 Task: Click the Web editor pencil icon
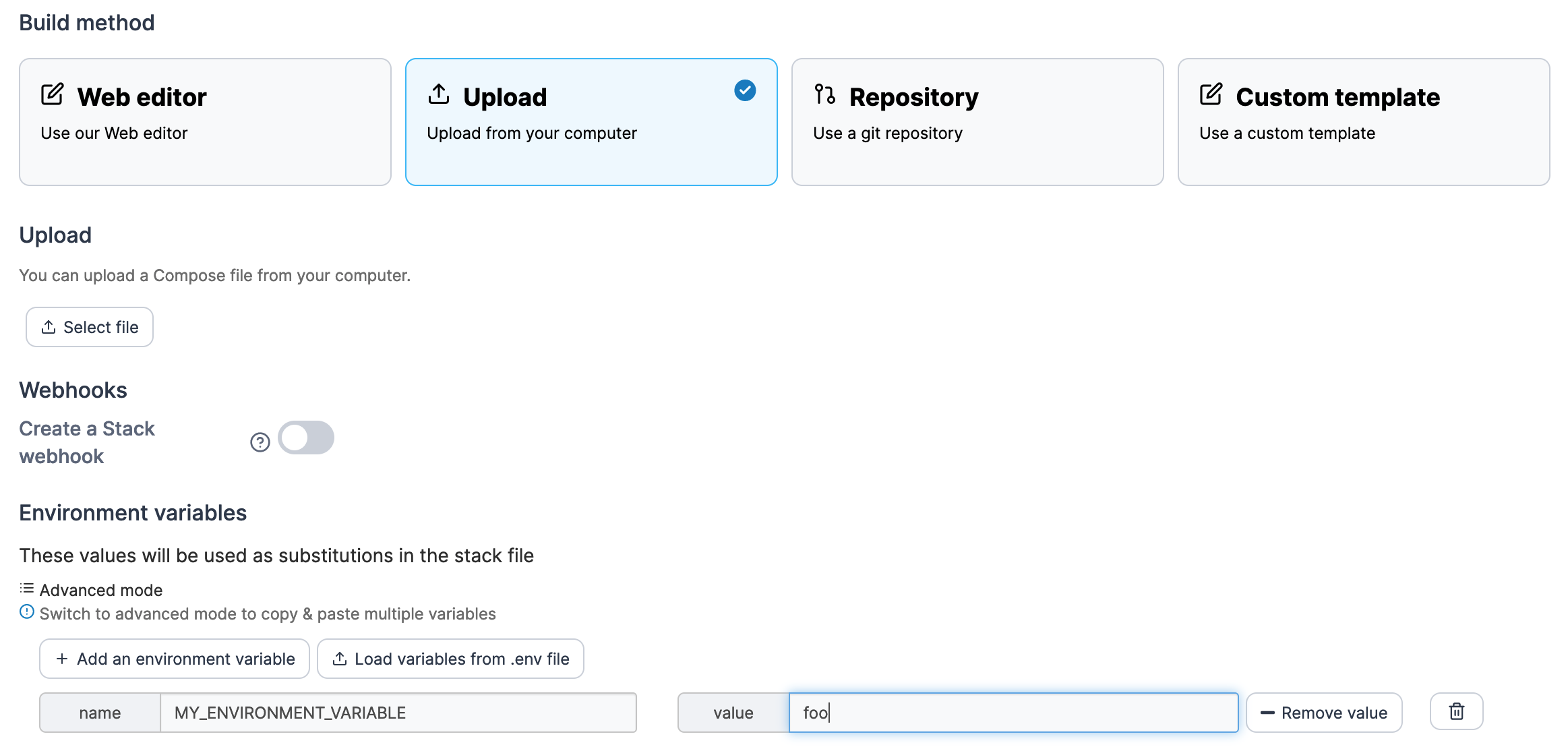[x=53, y=95]
